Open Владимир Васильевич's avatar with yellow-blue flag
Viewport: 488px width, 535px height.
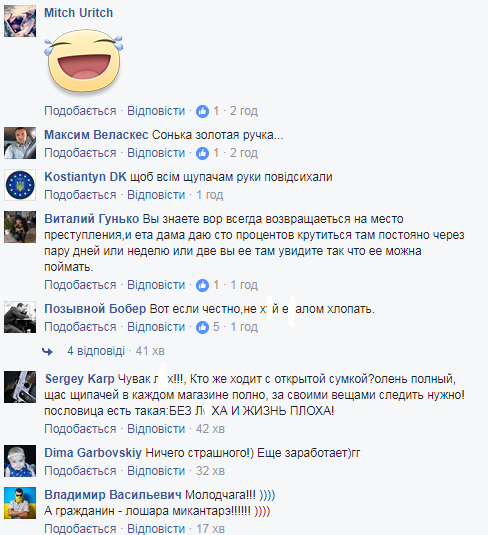[20, 503]
